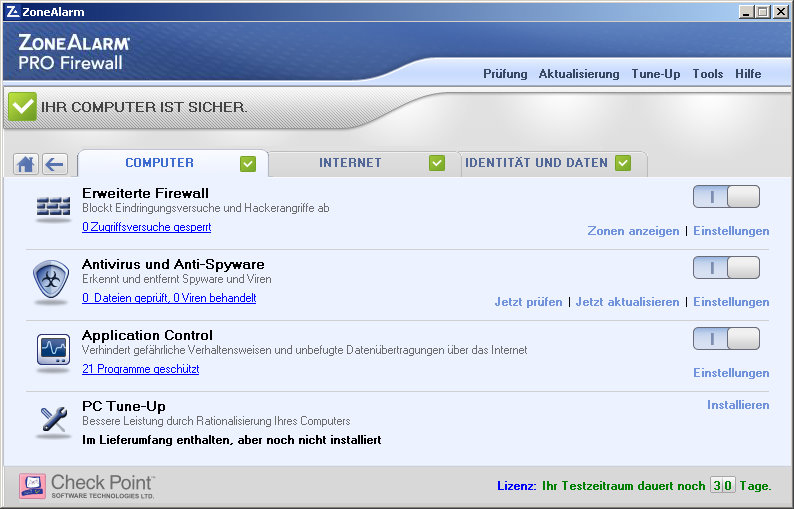Image resolution: width=794 pixels, height=509 pixels.
Task: Click the back arrow button
Action: (x=55, y=164)
